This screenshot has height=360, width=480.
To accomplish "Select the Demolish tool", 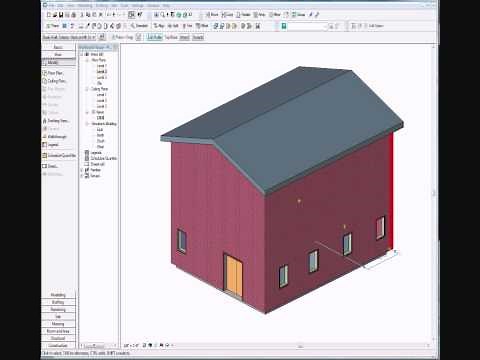I will (x=139, y=26).
